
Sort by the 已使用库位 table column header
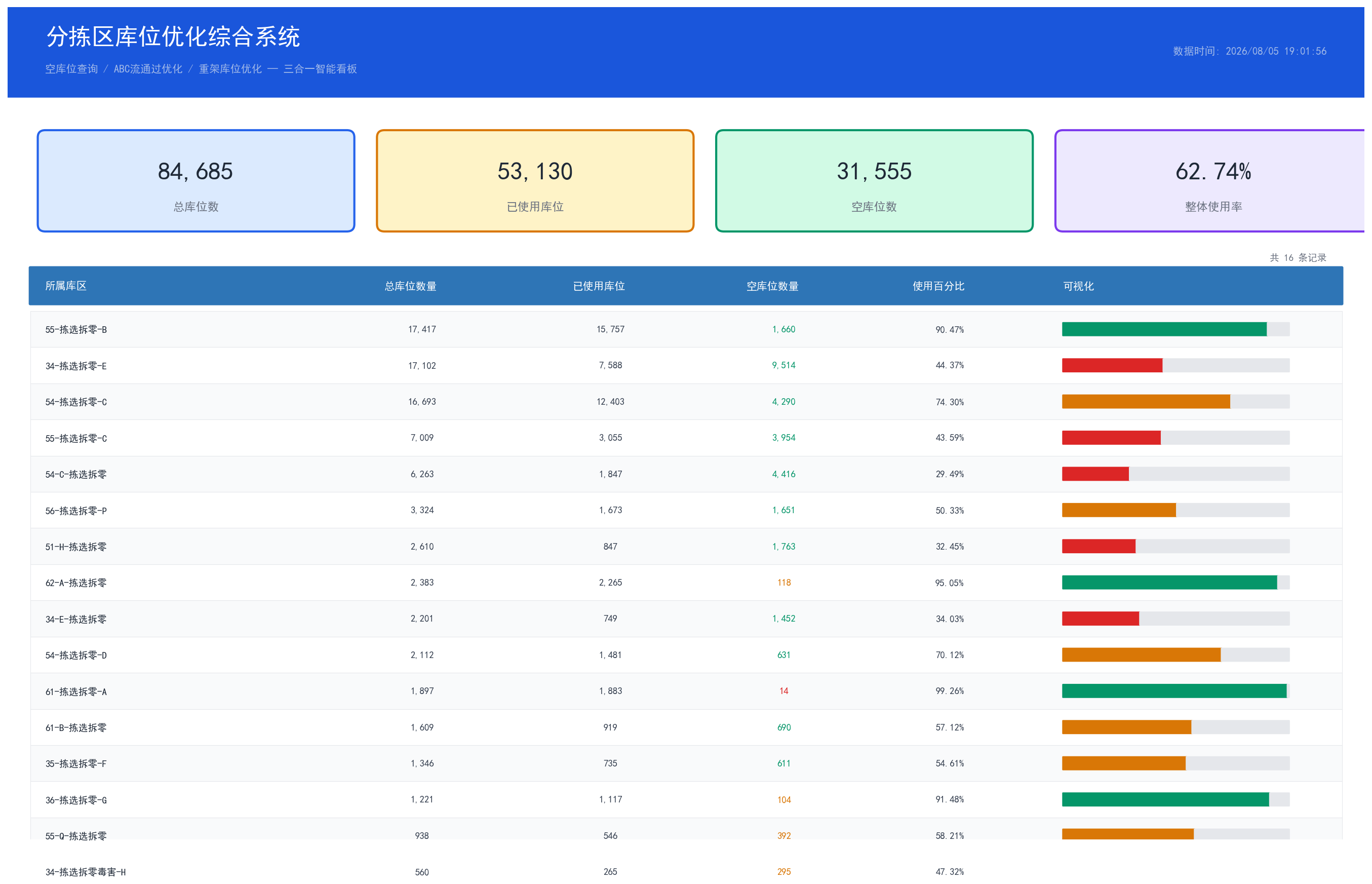599,286
